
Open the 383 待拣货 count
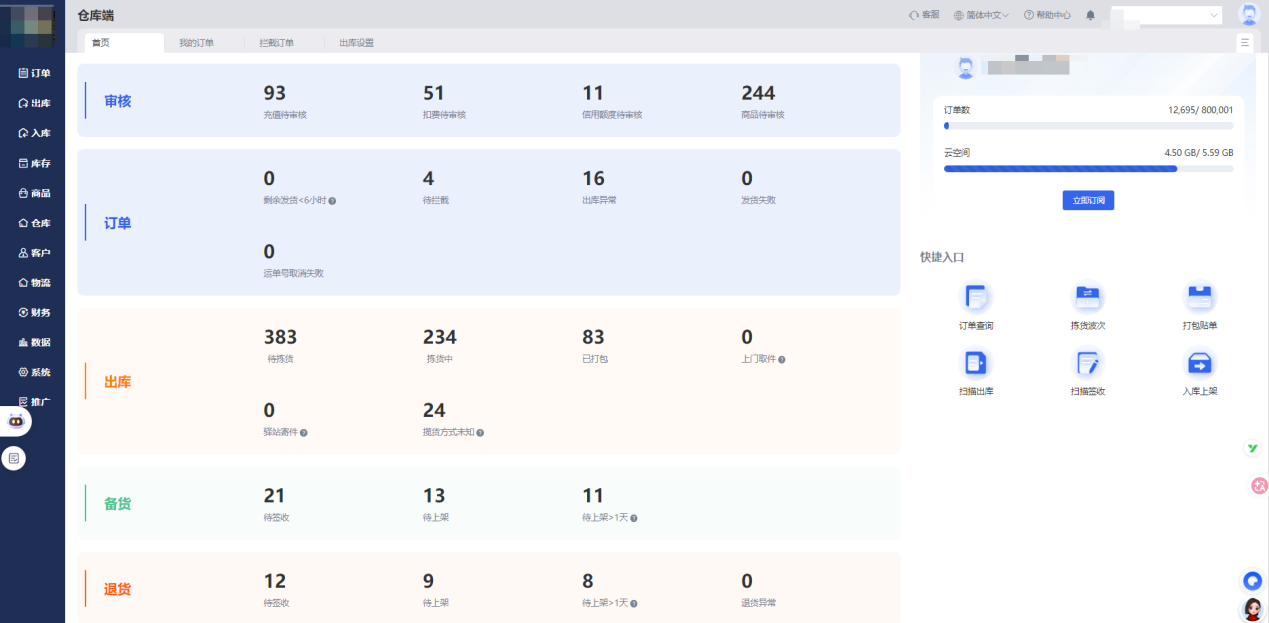(280, 338)
